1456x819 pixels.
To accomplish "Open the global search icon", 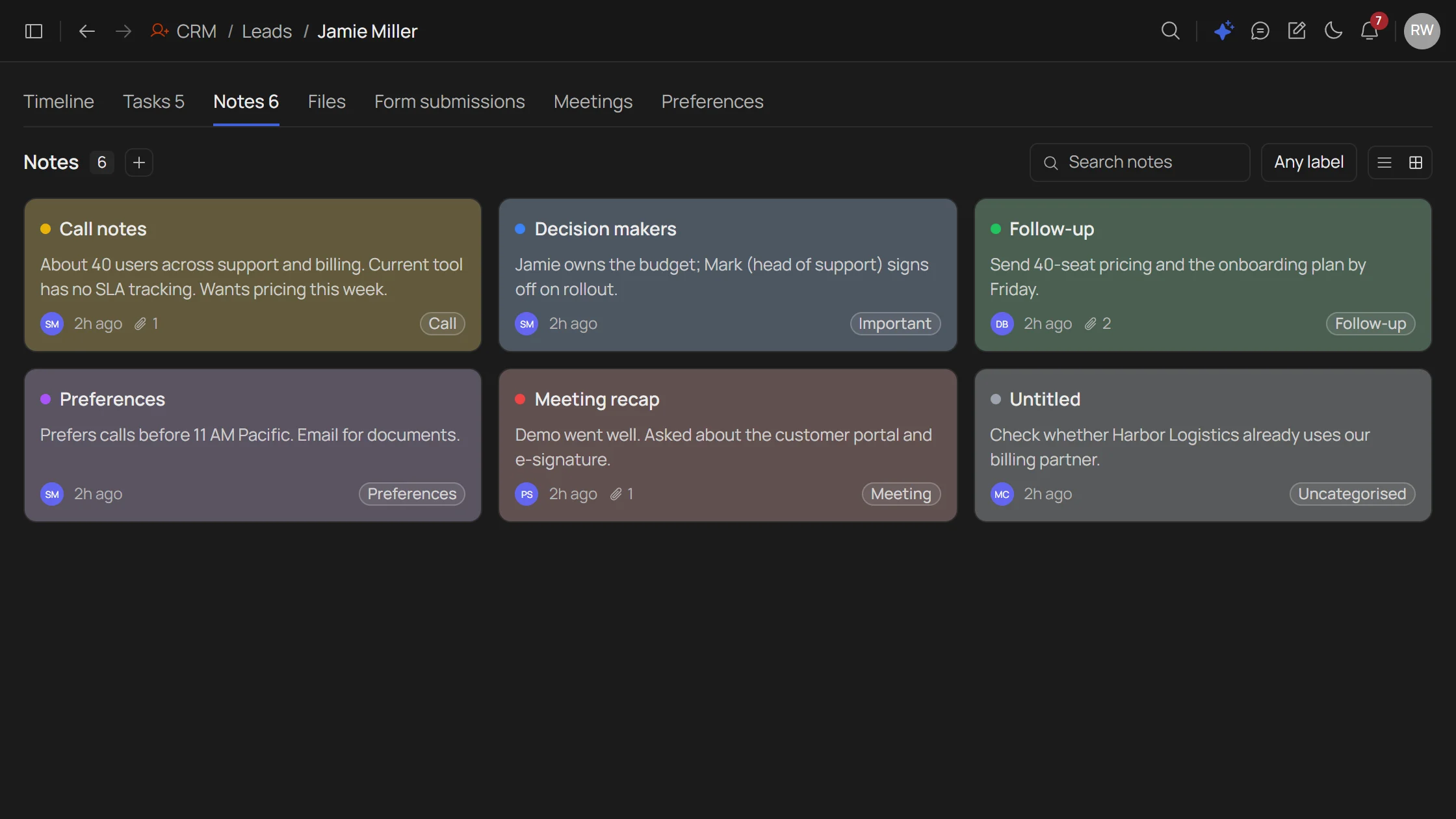I will (x=1170, y=31).
